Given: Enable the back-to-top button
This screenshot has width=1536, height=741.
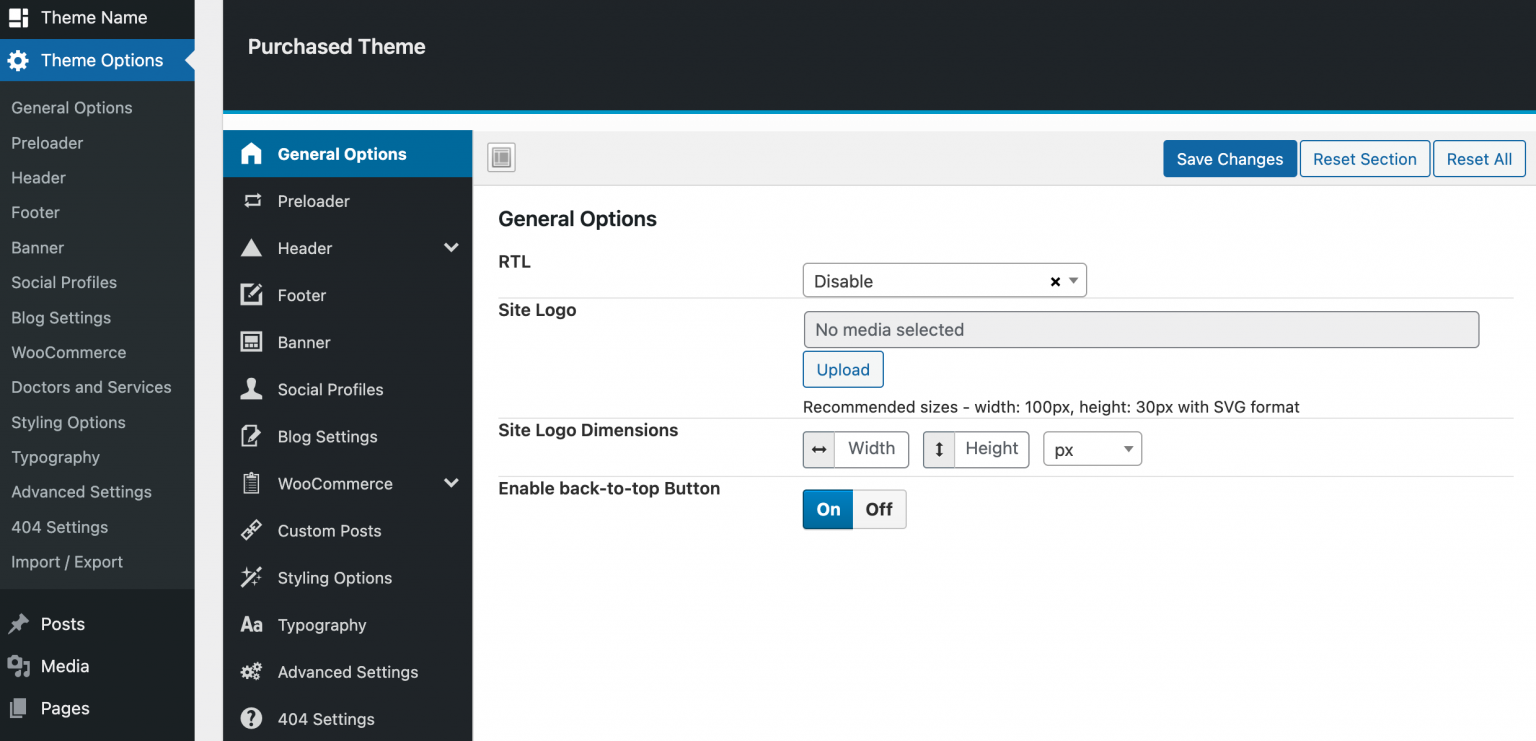Looking at the screenshot, I should (827, 509).
